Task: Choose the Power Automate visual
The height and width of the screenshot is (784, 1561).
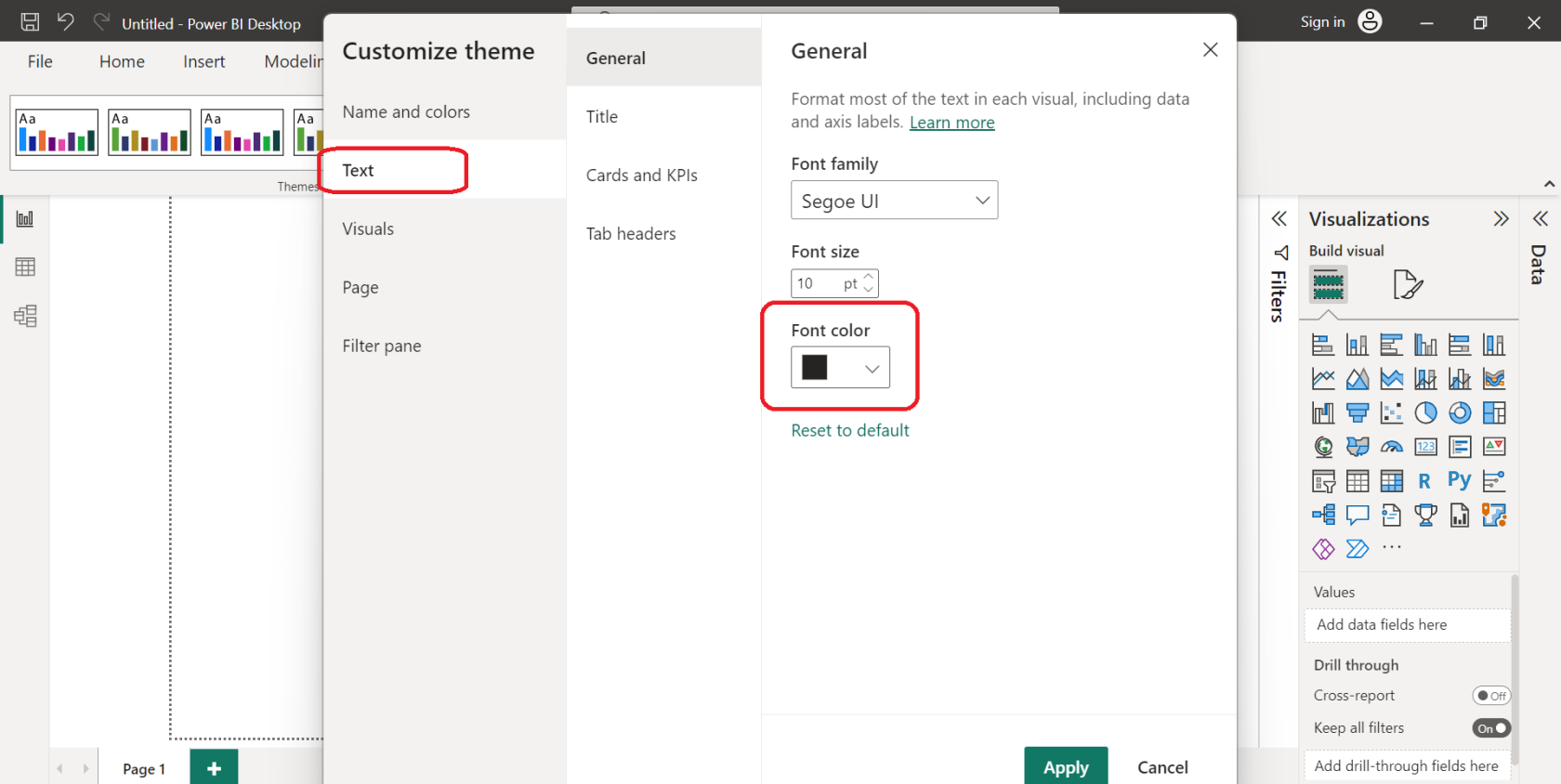Action: point(1358,549)
